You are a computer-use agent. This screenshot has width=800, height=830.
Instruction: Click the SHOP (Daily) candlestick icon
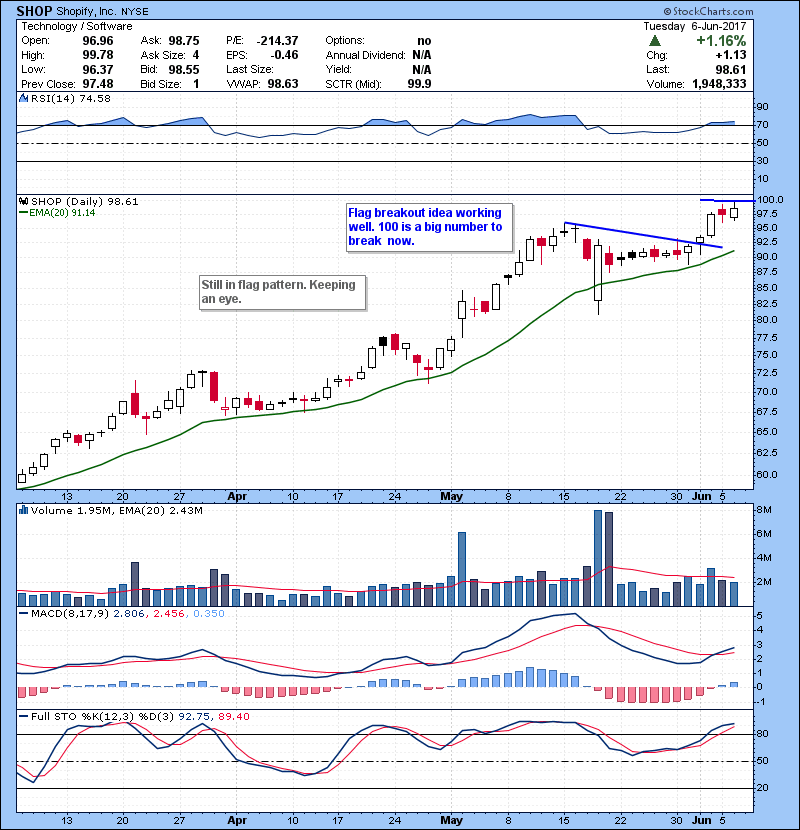coord(23,201)
